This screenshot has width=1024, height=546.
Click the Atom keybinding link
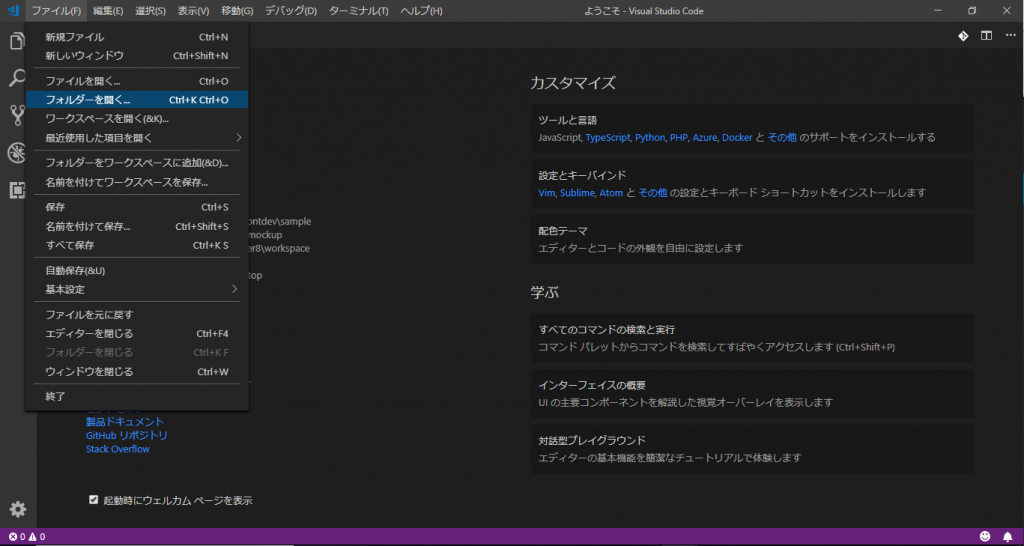610,193
